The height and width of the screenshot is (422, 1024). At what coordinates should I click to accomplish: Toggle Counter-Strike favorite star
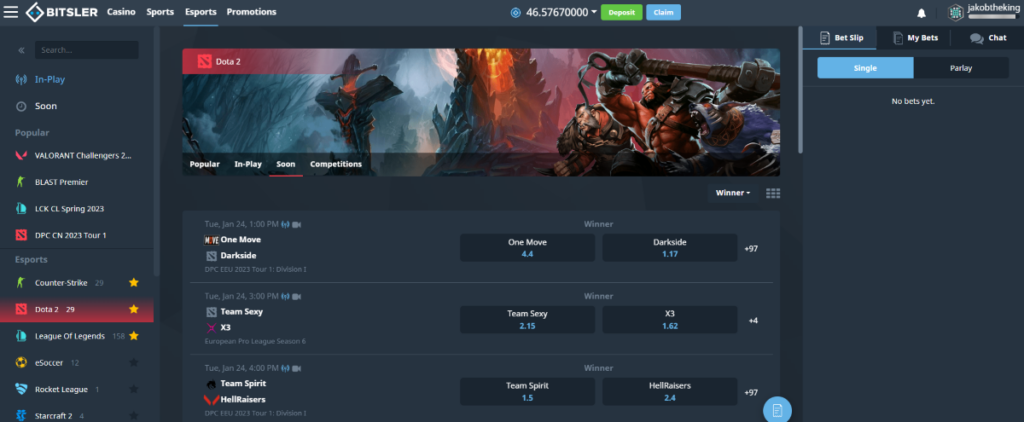(134, 283)
